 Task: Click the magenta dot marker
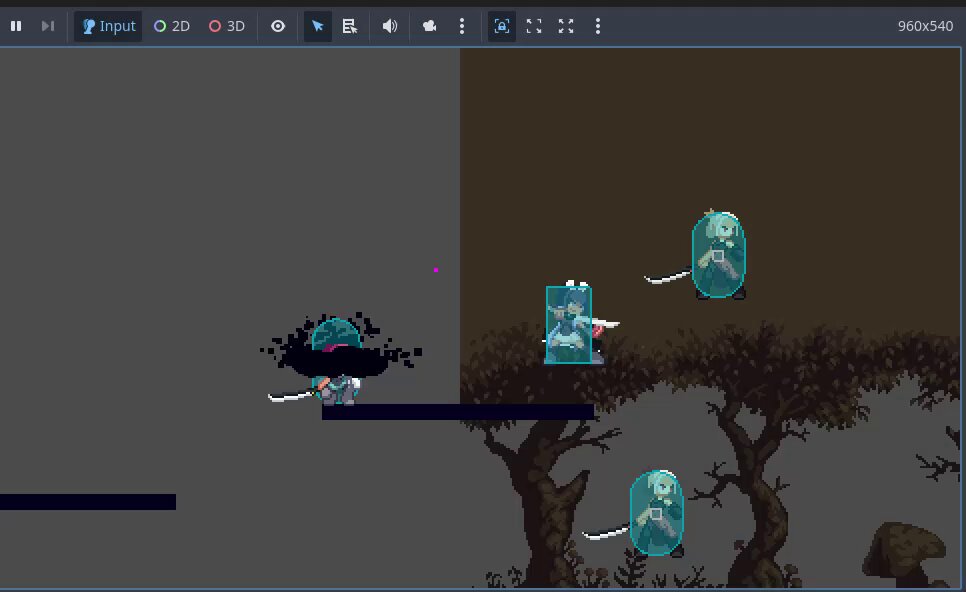[436, 270]
